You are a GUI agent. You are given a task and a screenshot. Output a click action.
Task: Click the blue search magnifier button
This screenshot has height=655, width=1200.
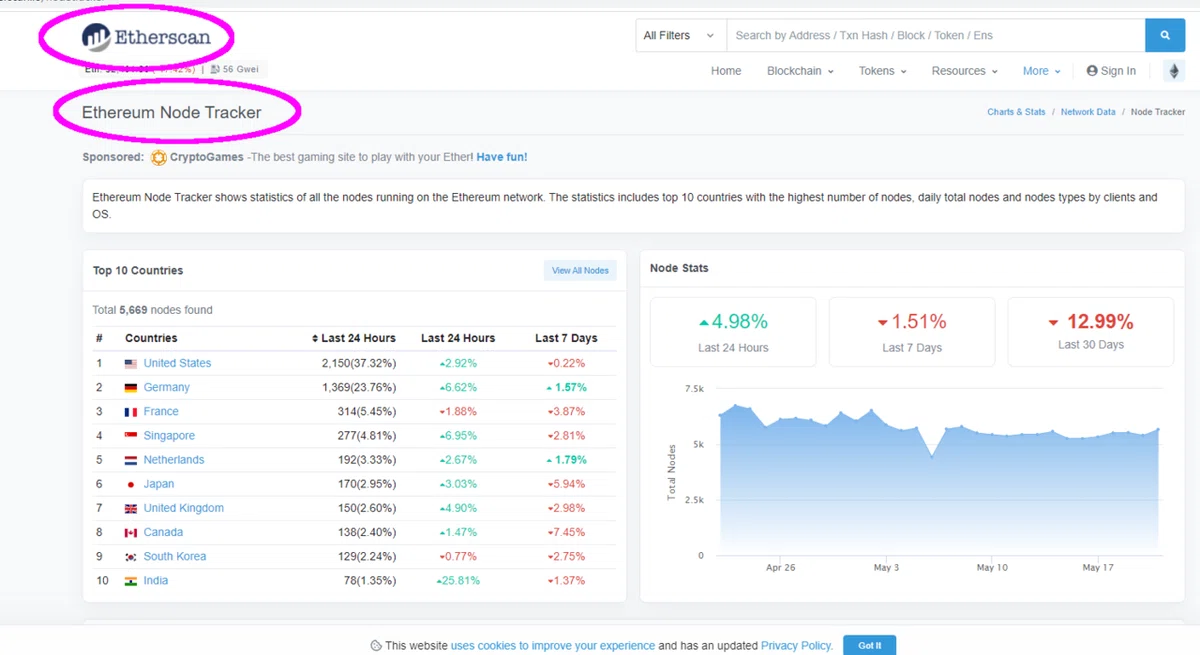pyautogui.click(x=1165, y=35)
